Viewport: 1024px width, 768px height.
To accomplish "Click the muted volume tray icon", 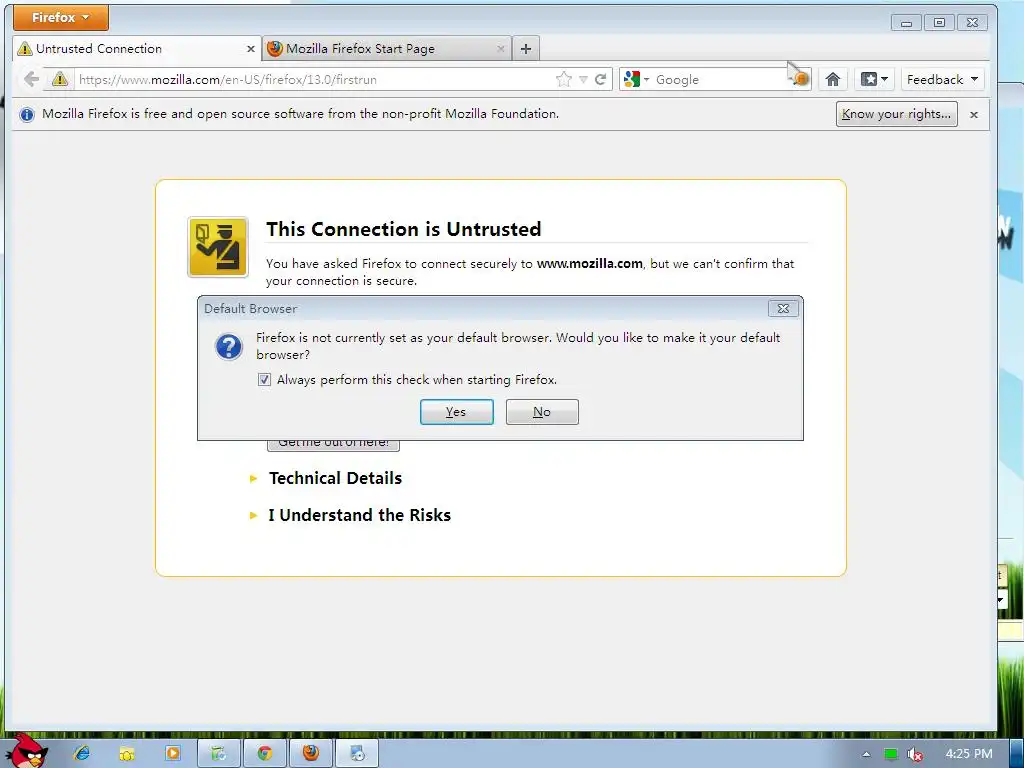I will click(916, 754).
